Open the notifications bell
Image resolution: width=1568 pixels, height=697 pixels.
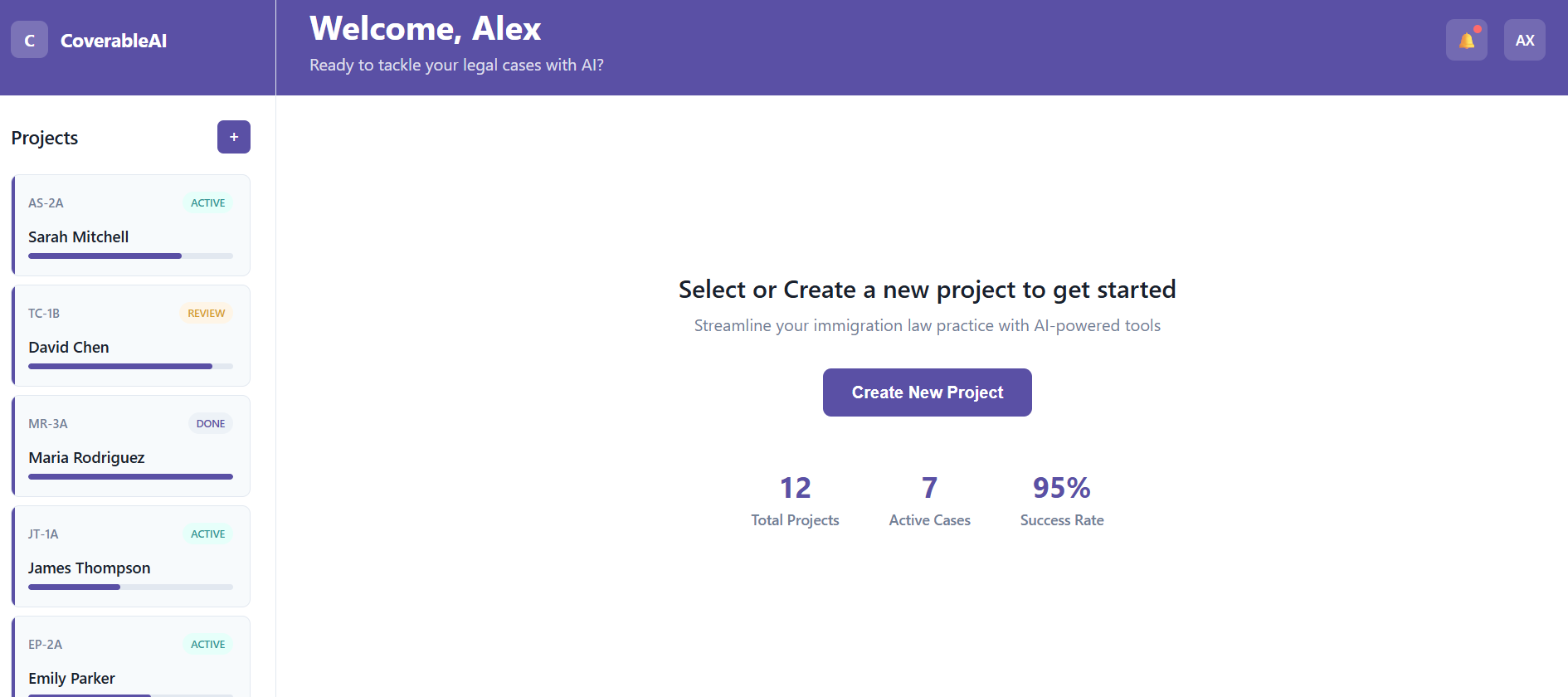(1466, 40)
